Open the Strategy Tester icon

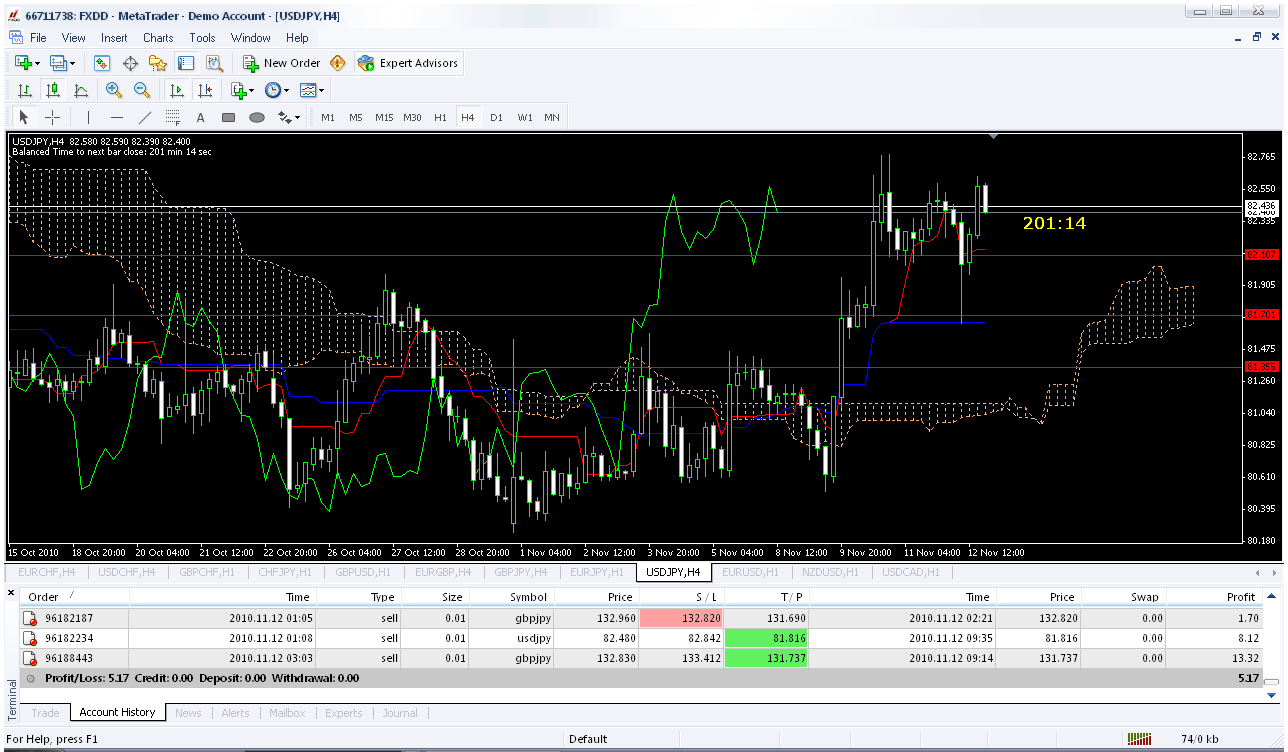point(214,63)
